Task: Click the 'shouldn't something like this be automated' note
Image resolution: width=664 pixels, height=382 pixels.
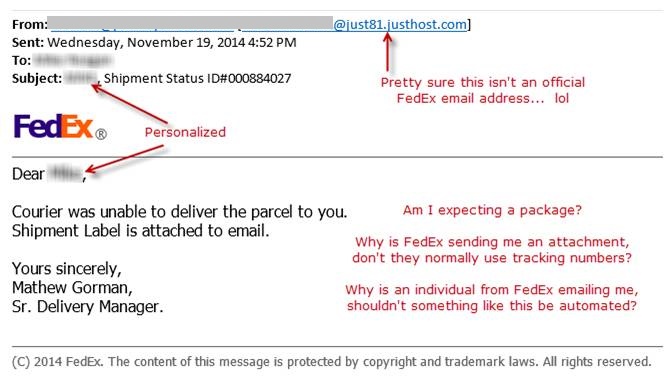Action: [x=492, y=306]
